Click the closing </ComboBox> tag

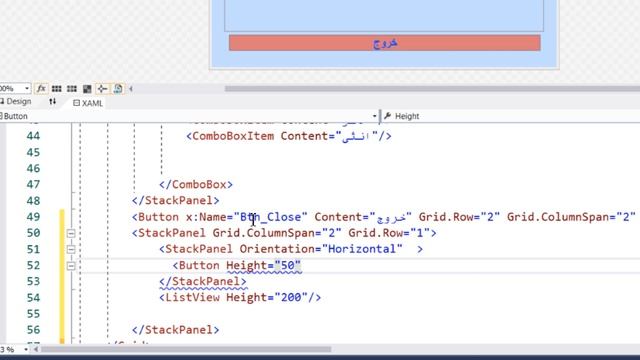click(196, 184)
